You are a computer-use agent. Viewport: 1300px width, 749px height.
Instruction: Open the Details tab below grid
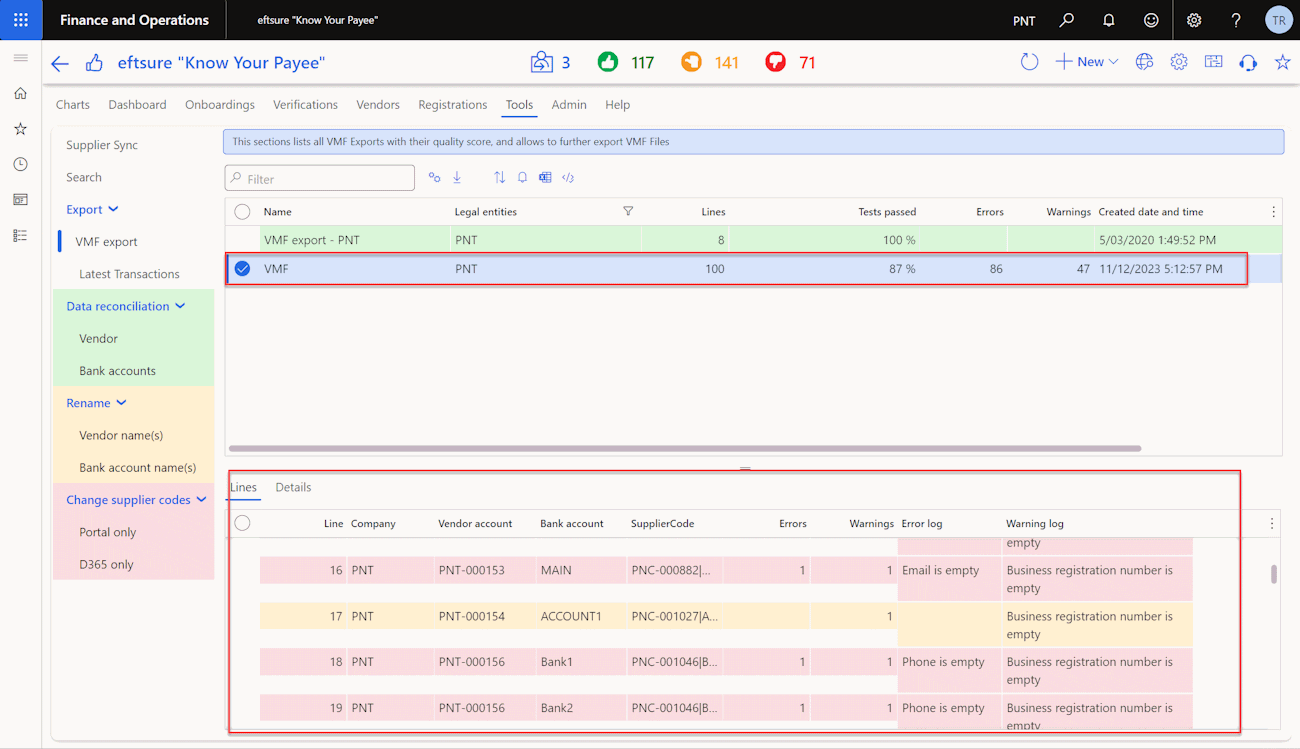[x=293, y=487]
